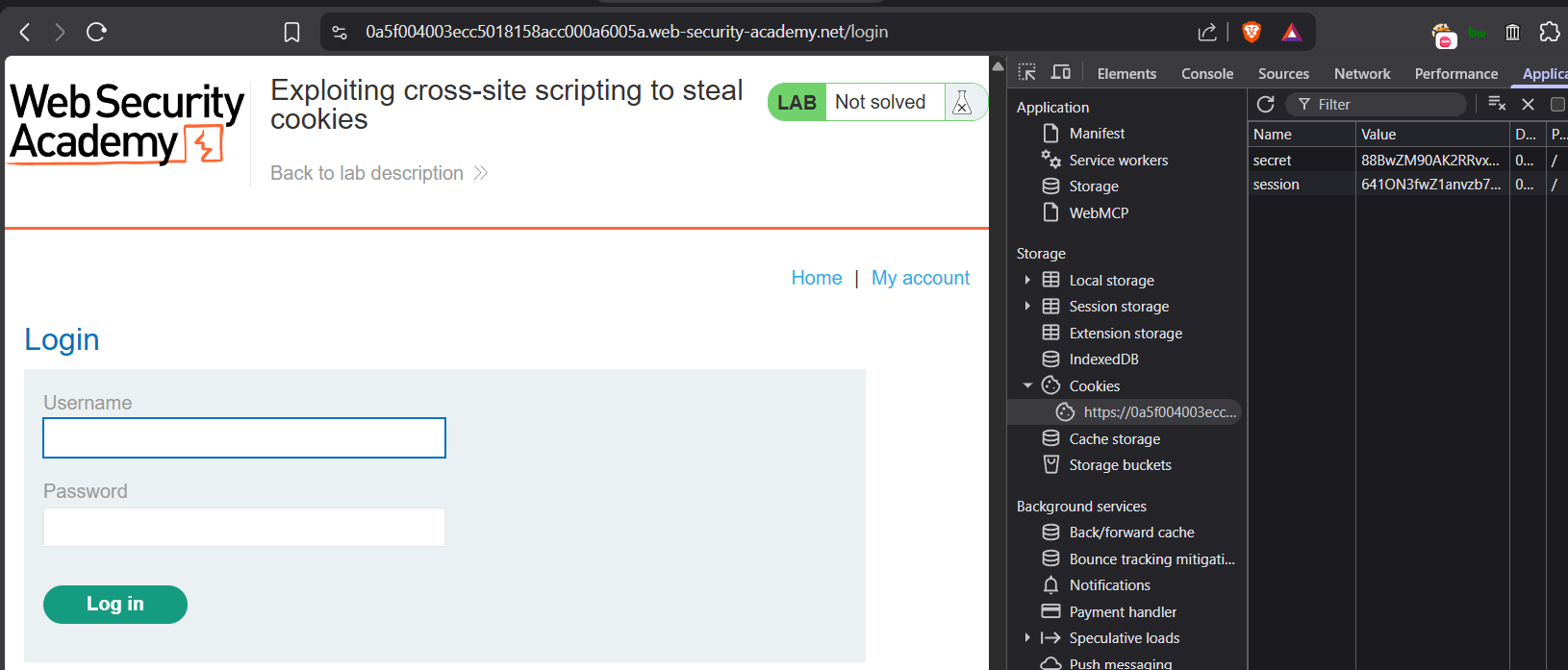This screenshot has width=1568, height=670.
Task: Refresh the cookies table
Action: point(1266,104)
